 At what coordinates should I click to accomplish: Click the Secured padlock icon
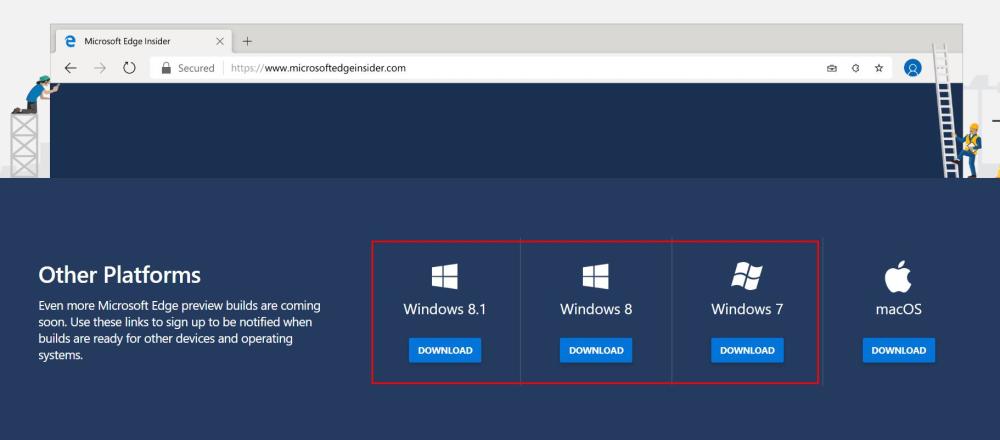(166, 68)
